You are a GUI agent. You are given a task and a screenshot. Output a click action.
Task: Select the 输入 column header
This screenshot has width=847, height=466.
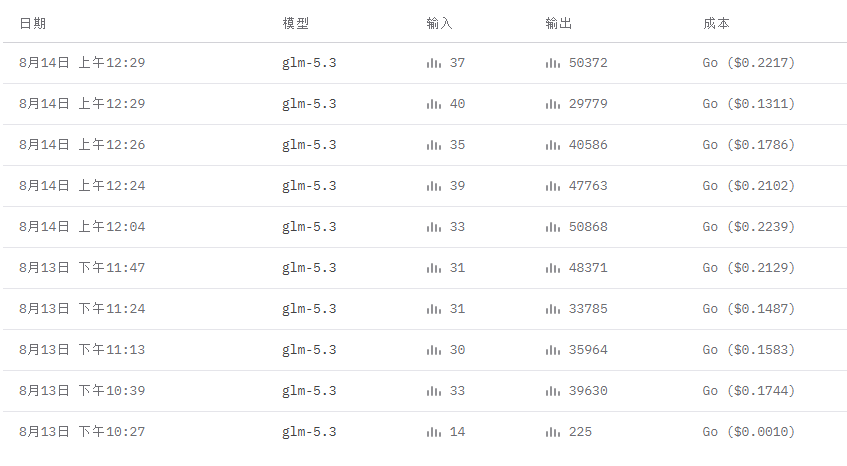click(439, 23)
